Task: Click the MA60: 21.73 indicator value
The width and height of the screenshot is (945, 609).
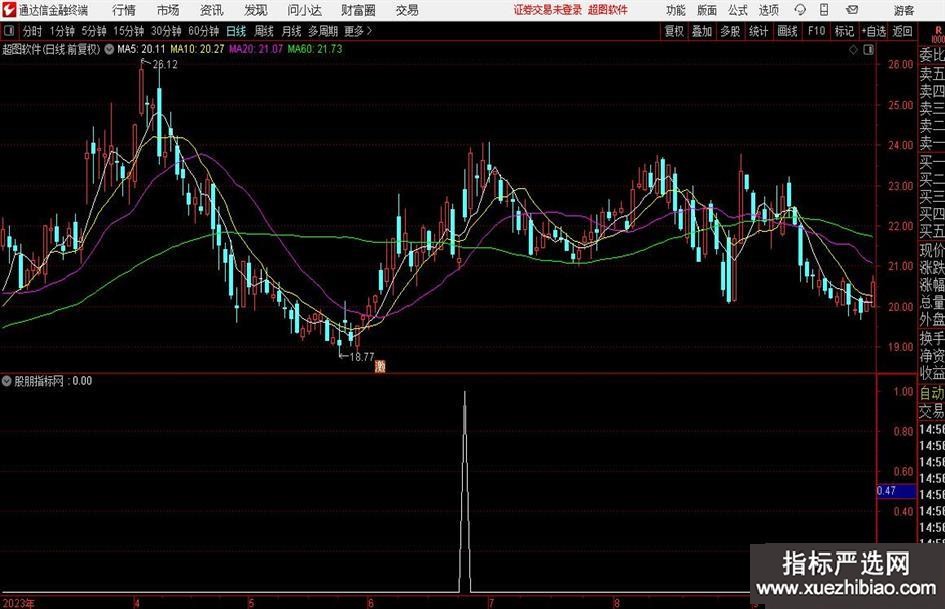Action: point(315,49)
